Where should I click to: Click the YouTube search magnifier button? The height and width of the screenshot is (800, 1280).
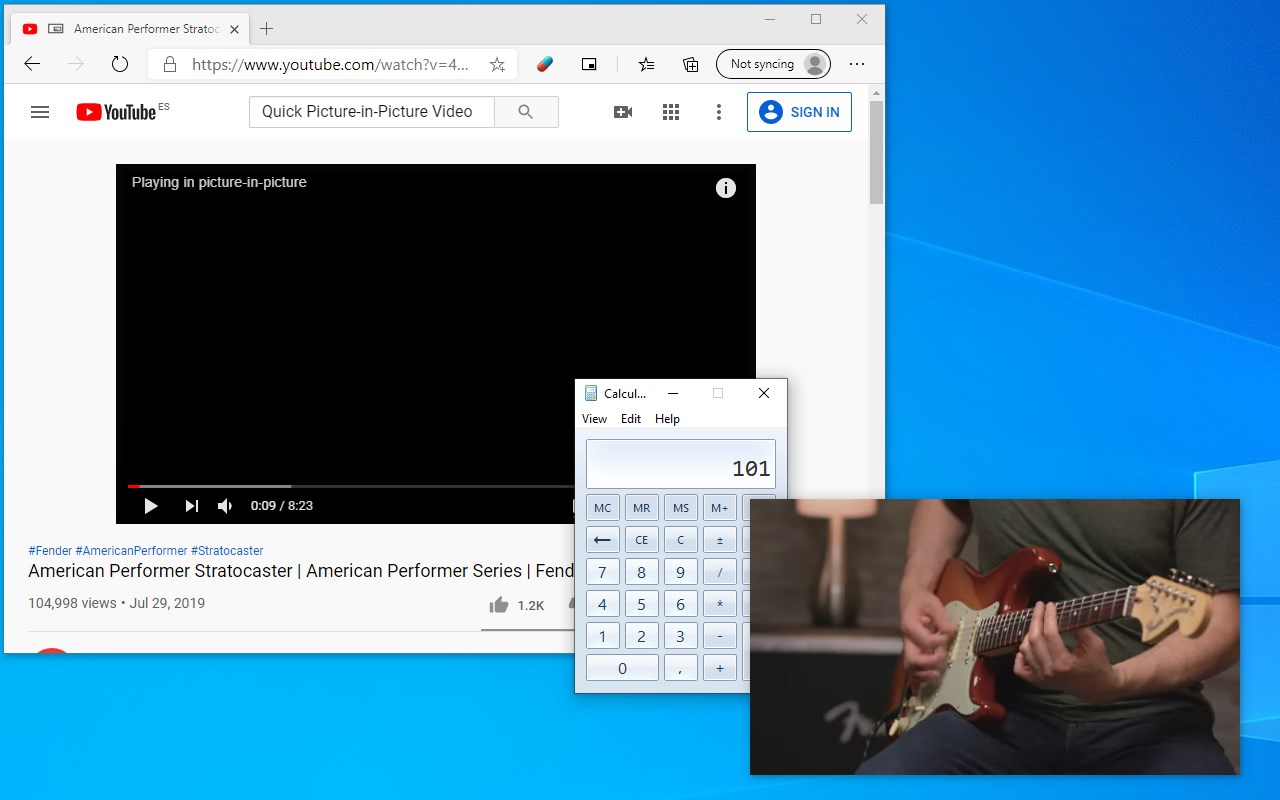tap(526, 111)
